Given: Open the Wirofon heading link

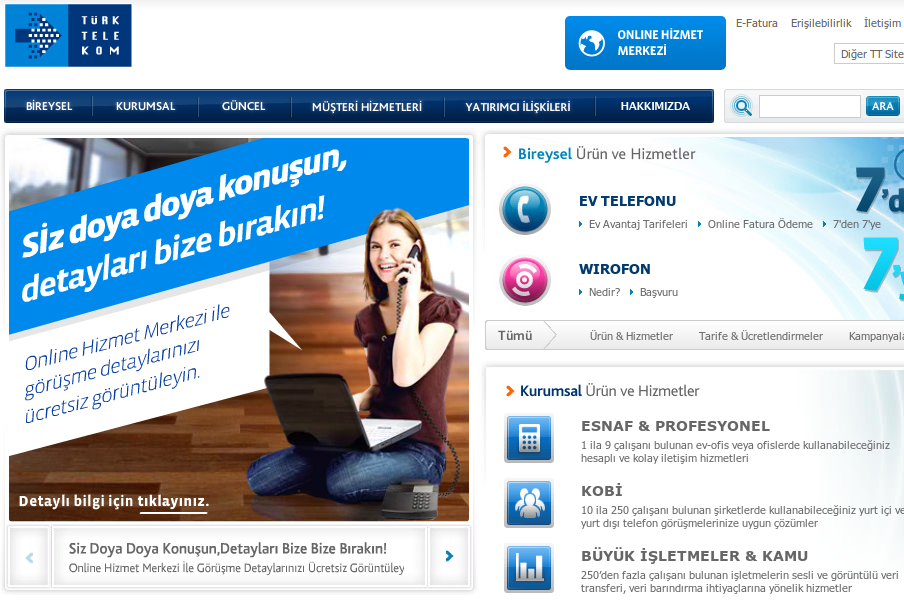Looking at the screenshot, I should [615, 269].
